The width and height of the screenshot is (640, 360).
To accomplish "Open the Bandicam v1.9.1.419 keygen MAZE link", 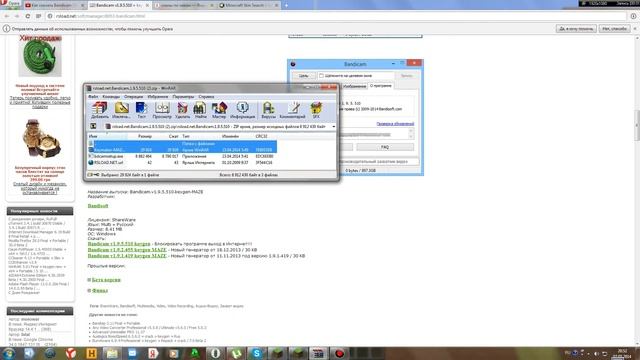I will 127,256.
